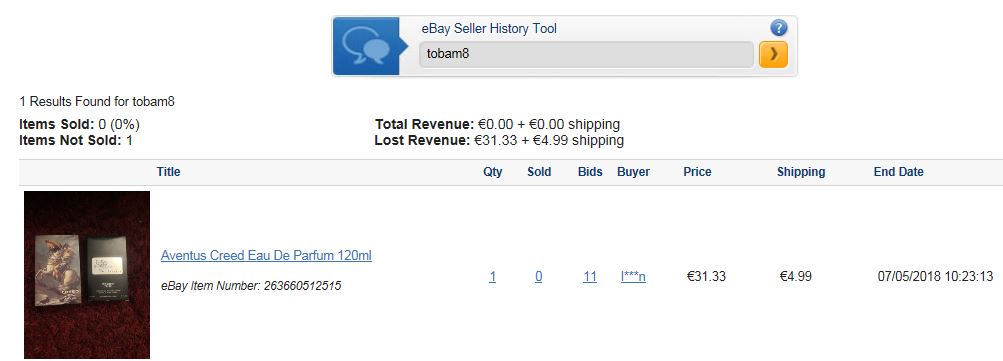Sort by the End Date column header
The image size is (1003, 361).
point(899,172)
